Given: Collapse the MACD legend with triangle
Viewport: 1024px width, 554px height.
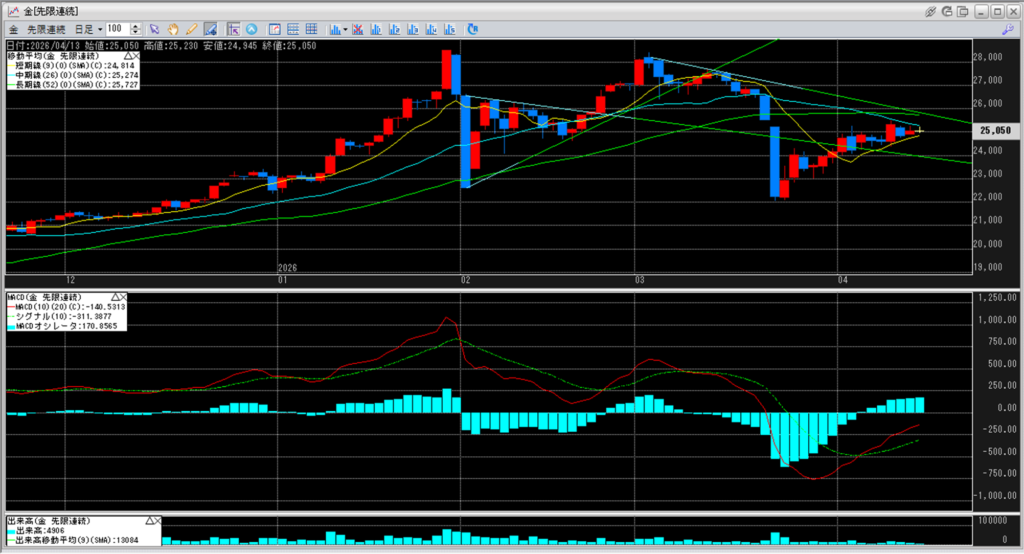Looking at the screenshot, I should coord(115,297).
